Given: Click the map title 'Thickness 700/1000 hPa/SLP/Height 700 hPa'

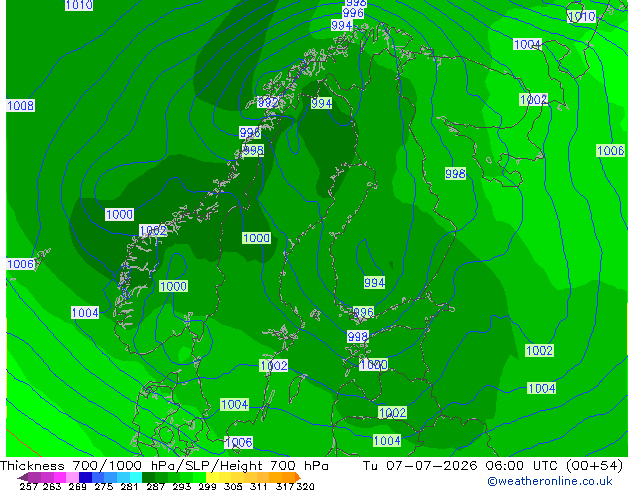Looking at the screenshot, I should click(x=164, y=466).
